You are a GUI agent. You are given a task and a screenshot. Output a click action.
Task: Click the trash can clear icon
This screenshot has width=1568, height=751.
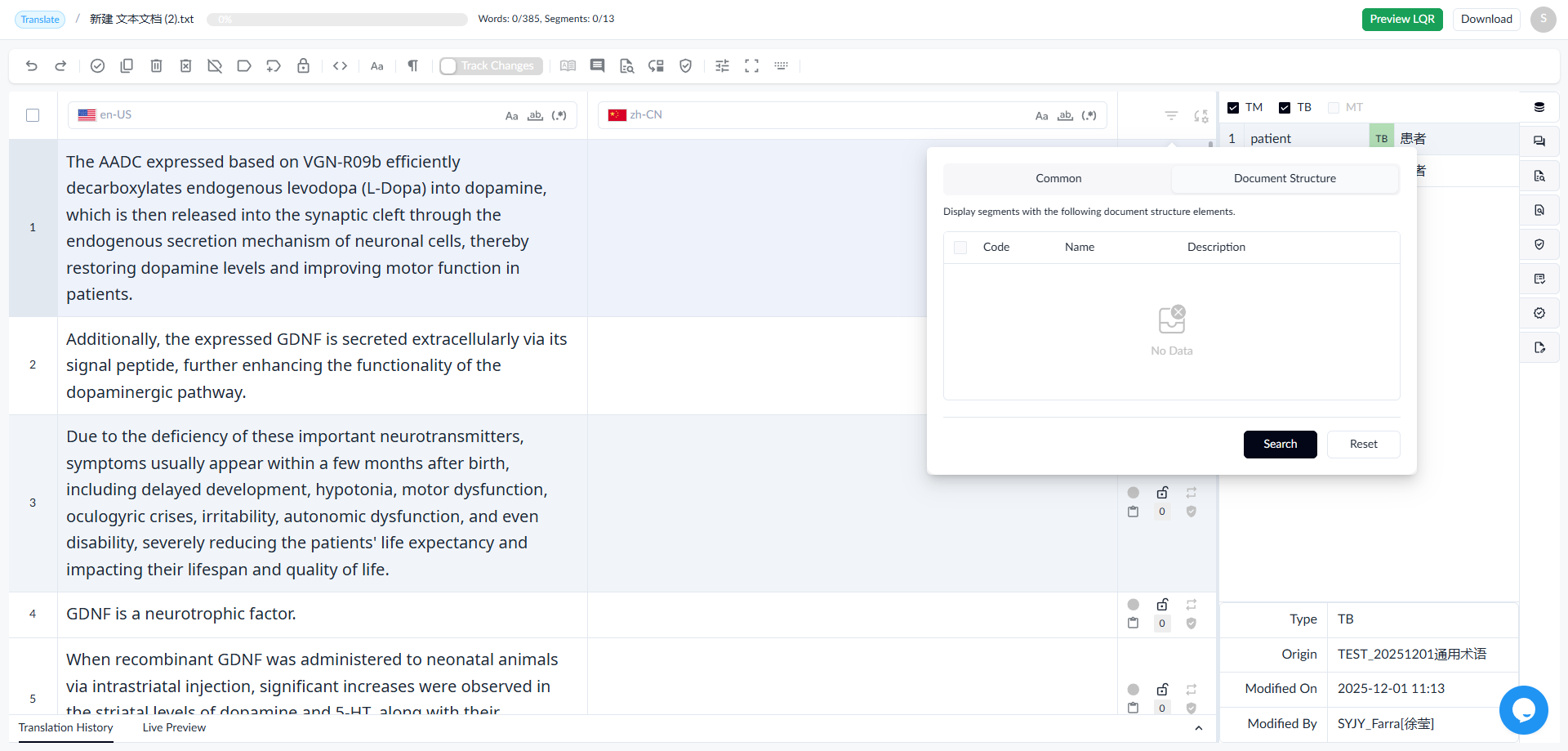tap(156, 66)
